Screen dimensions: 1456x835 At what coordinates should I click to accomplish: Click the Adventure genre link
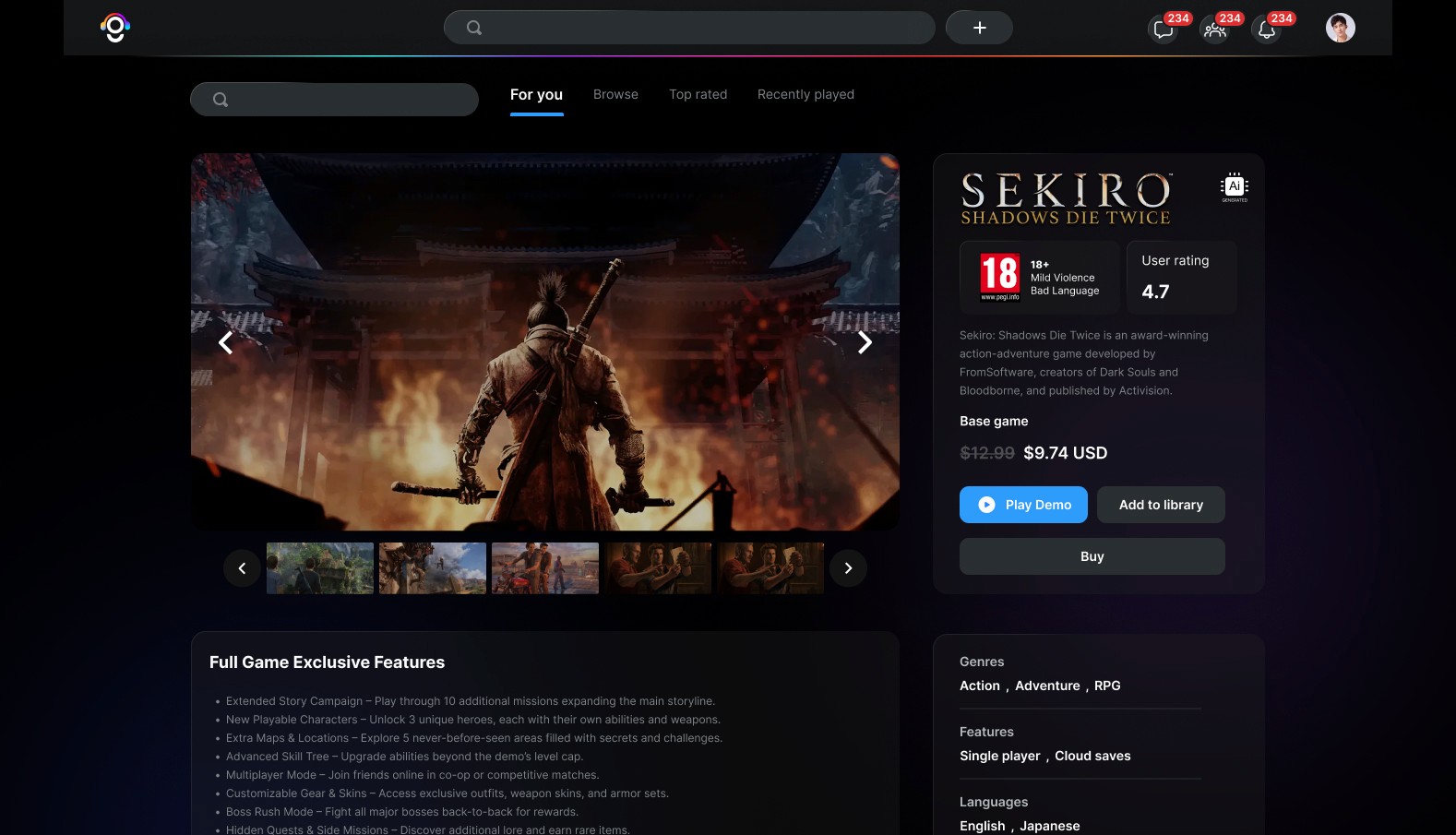pos(1047,686)
